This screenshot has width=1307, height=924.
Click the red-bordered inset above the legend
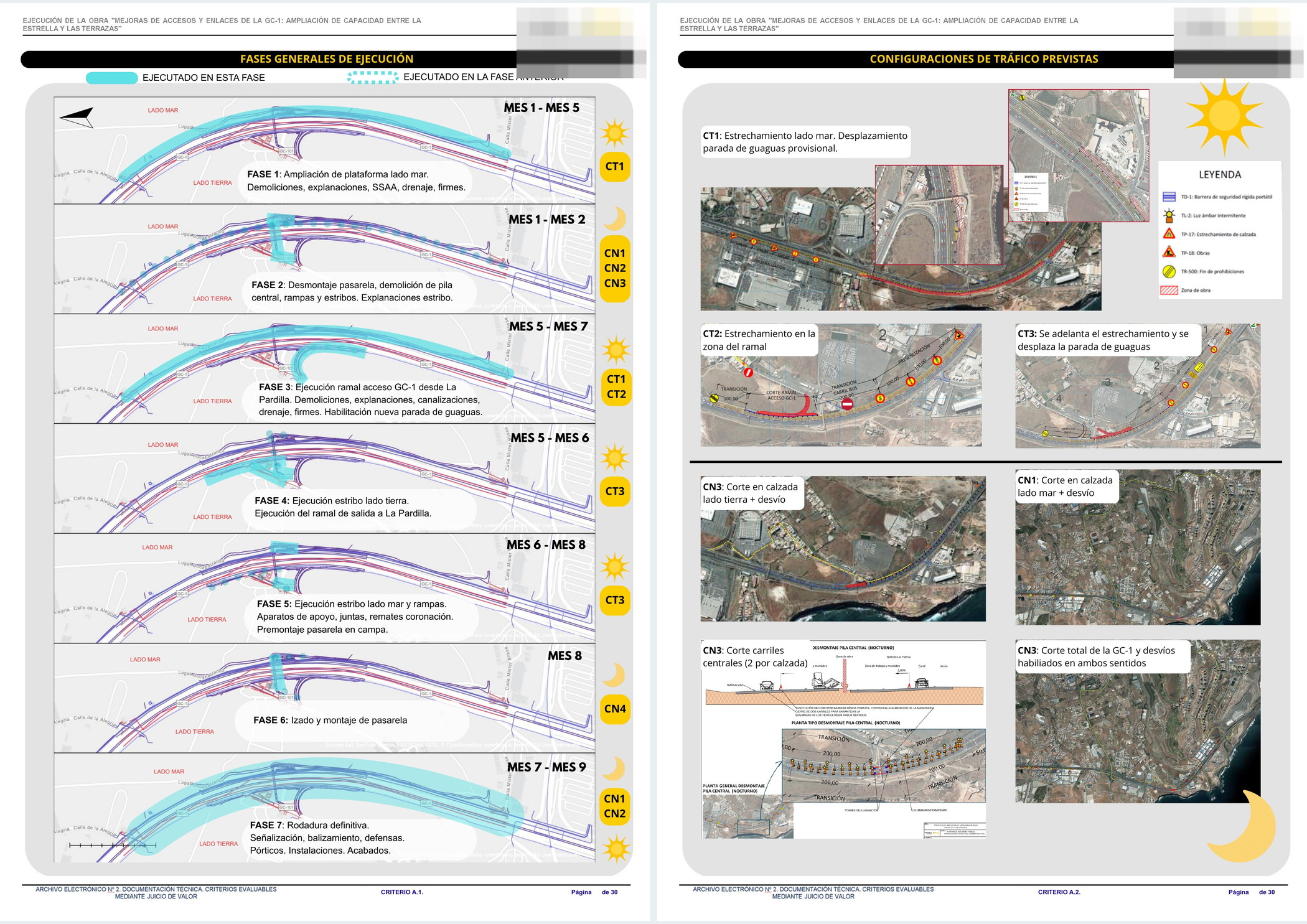(1079, 156)
